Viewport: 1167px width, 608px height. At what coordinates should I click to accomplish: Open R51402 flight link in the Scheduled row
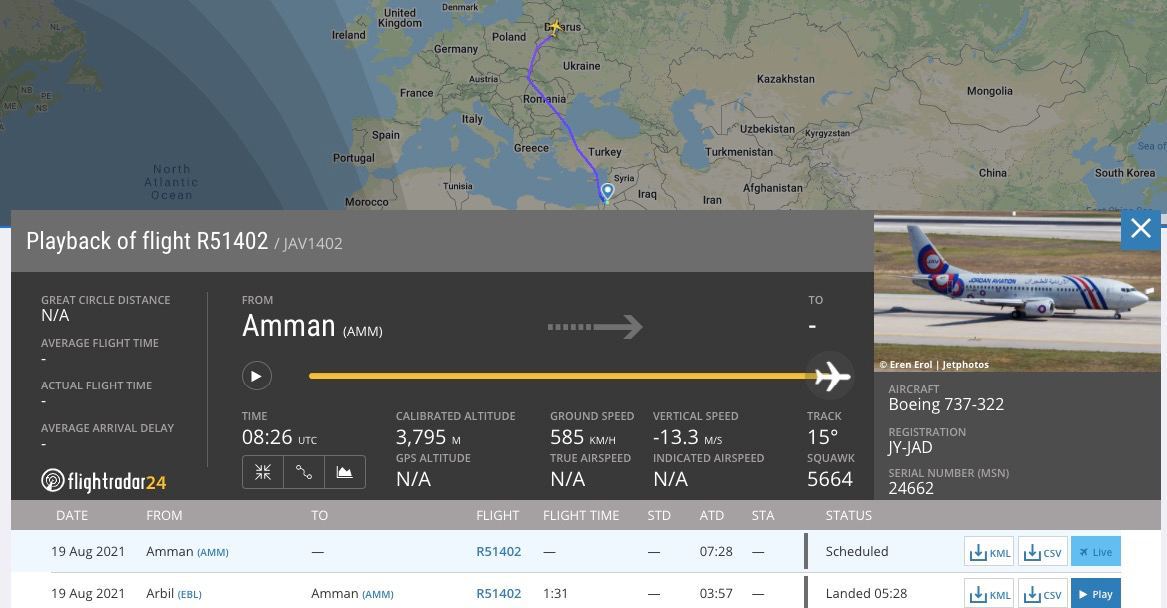pos(499,551)
